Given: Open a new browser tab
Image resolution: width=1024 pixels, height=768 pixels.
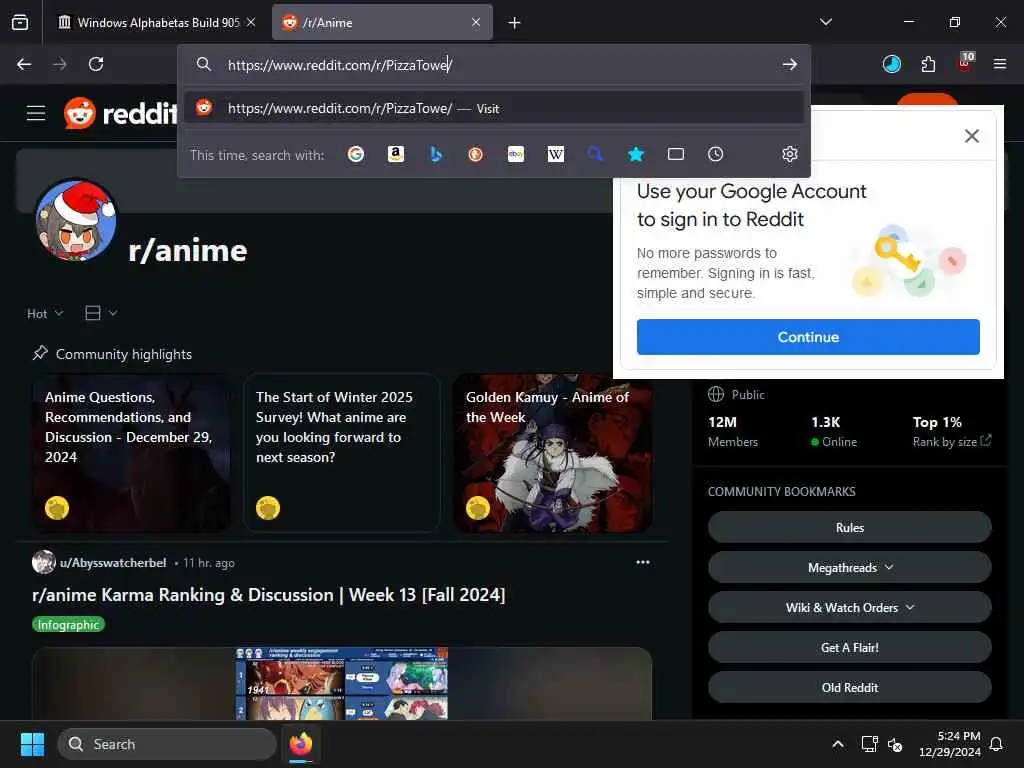Looking at the screenshot, I should point(515,23).
